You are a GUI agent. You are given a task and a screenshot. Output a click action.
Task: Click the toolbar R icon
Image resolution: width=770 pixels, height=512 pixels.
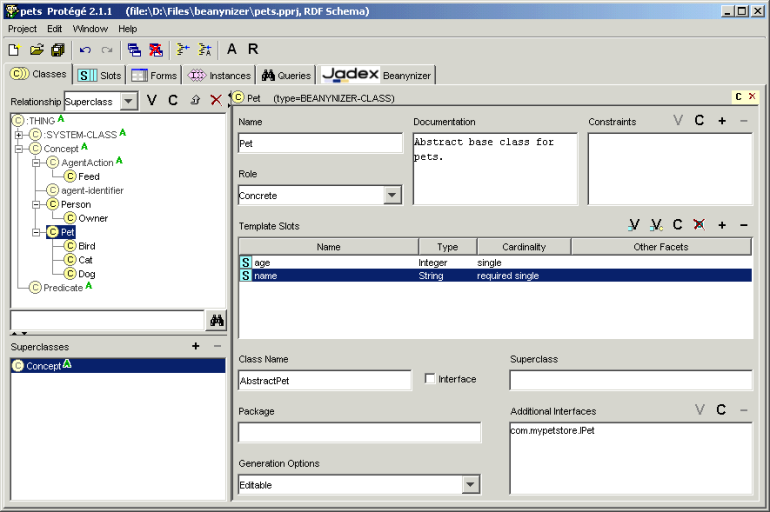(253, 49)
